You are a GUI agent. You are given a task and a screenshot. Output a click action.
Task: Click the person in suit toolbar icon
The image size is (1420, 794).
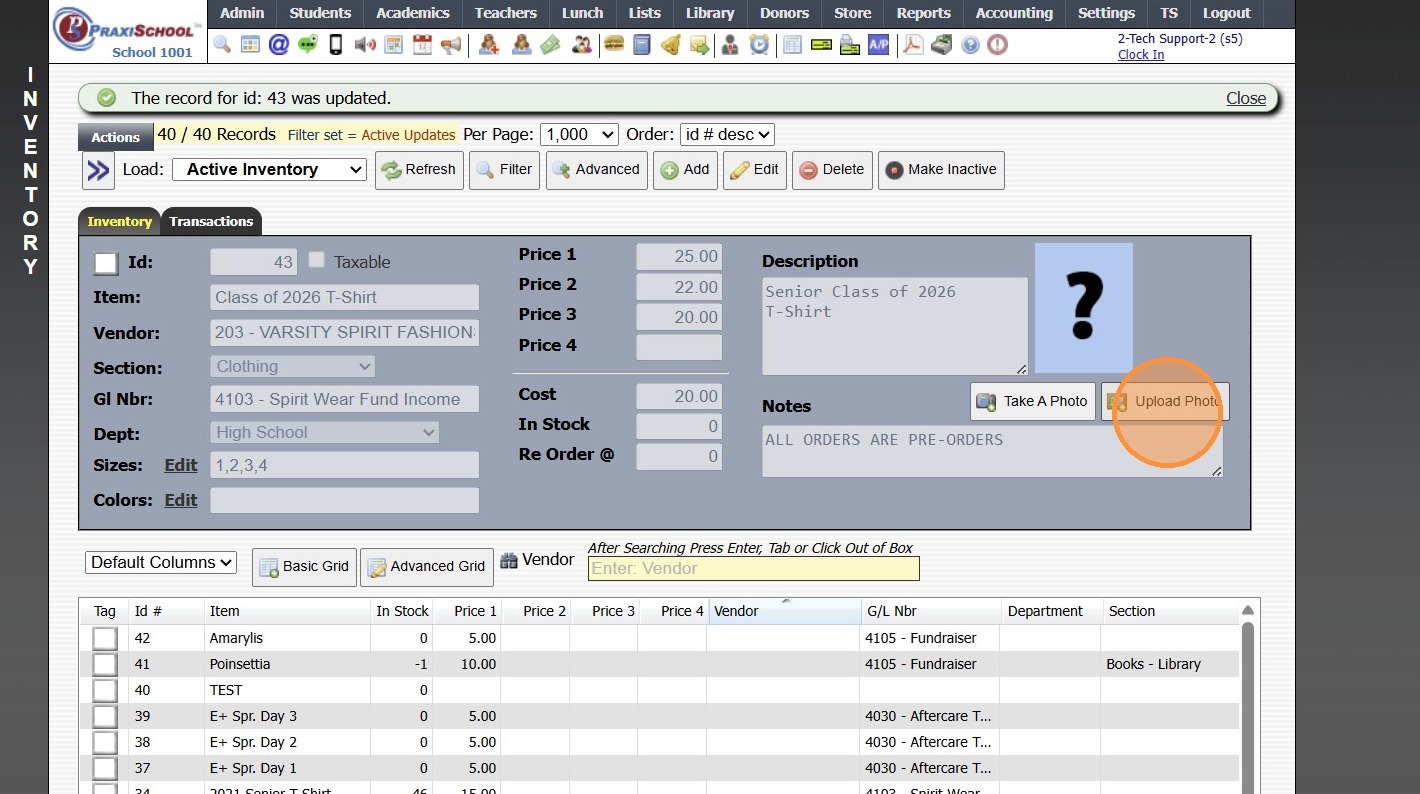730,45
